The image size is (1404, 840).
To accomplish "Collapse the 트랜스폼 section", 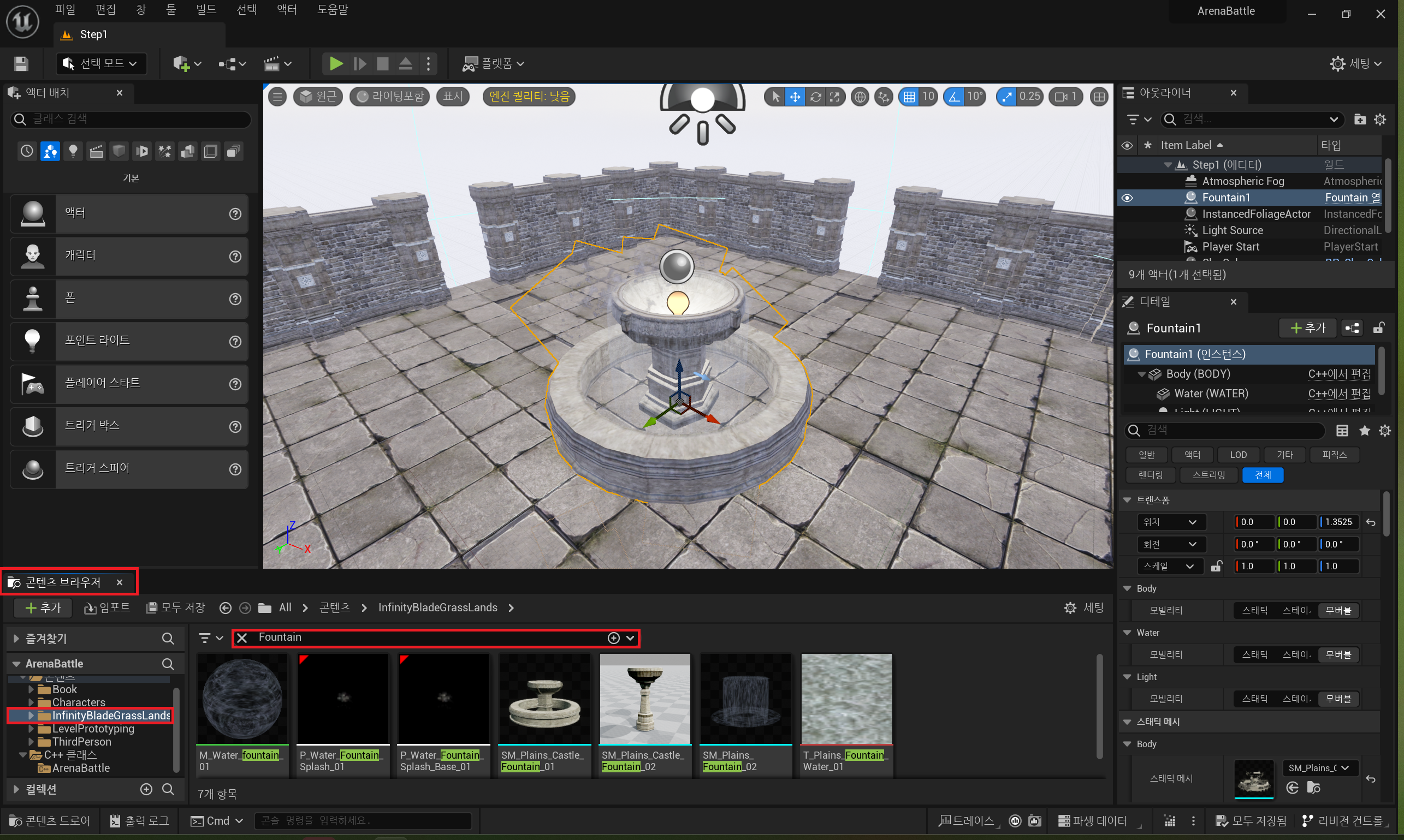I will (1127, 500).
